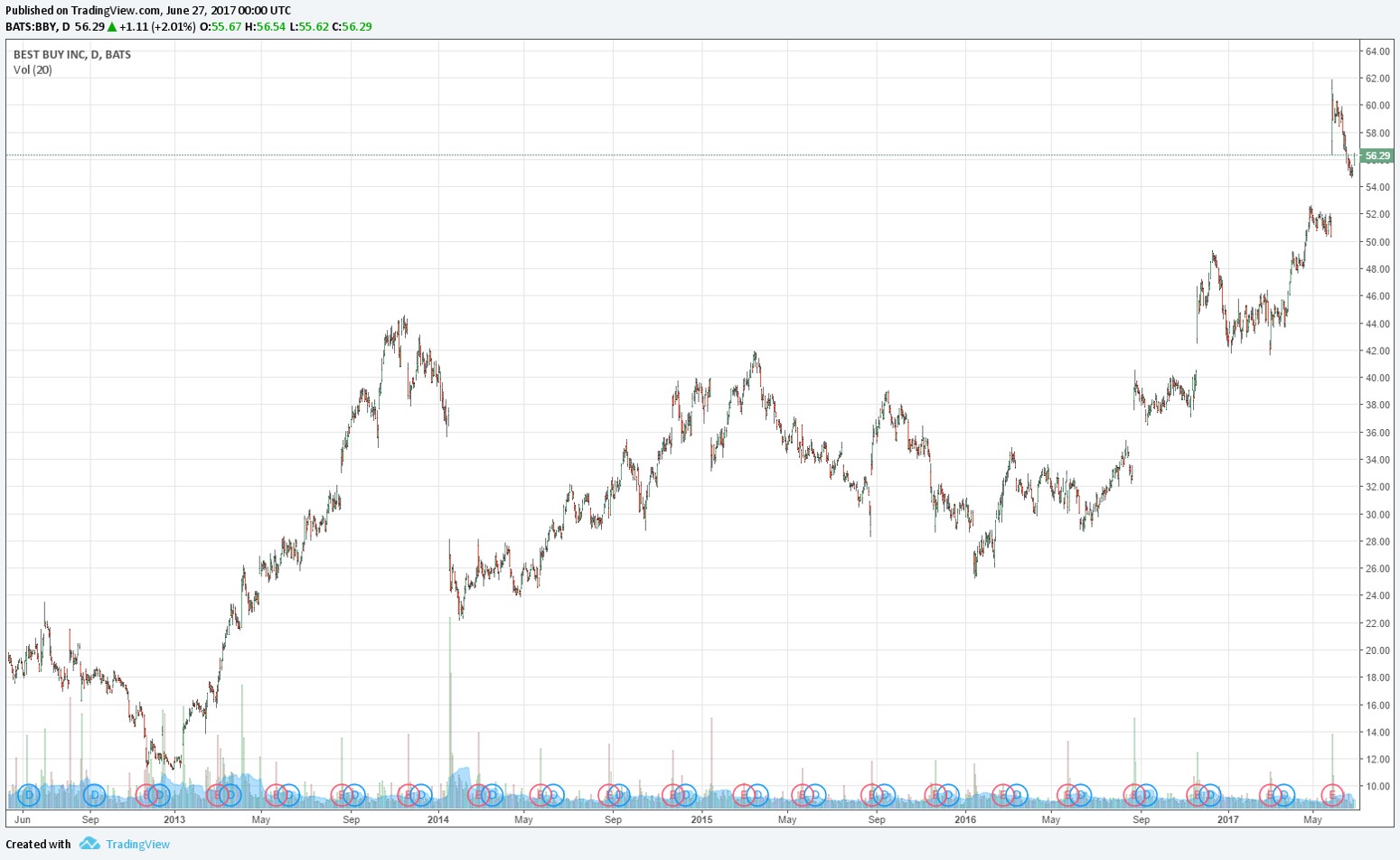Open the TradingView link in footer

click(137, 844)
